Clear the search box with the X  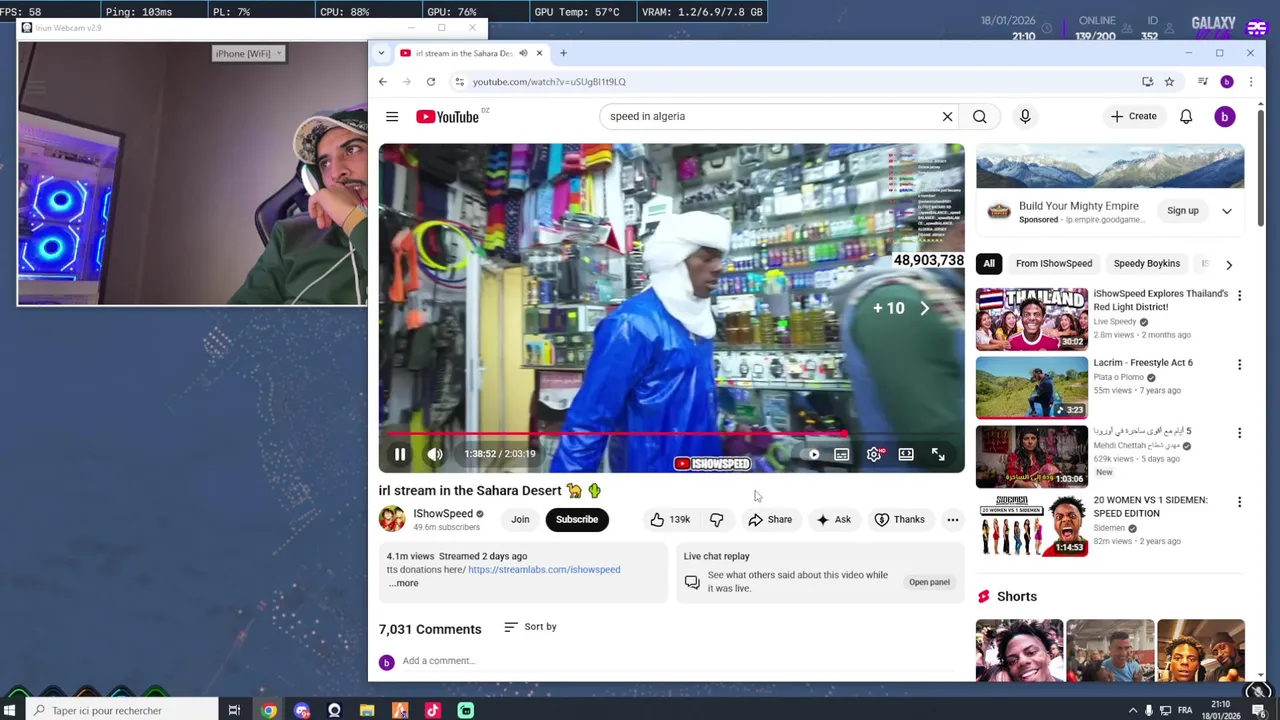[947, 117]
